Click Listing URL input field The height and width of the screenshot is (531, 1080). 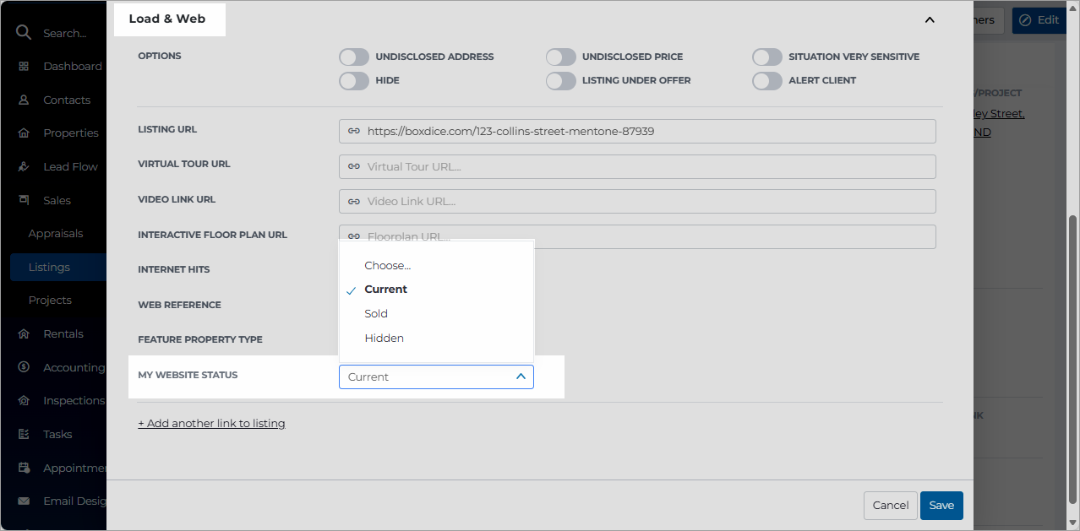pos(637,131)
